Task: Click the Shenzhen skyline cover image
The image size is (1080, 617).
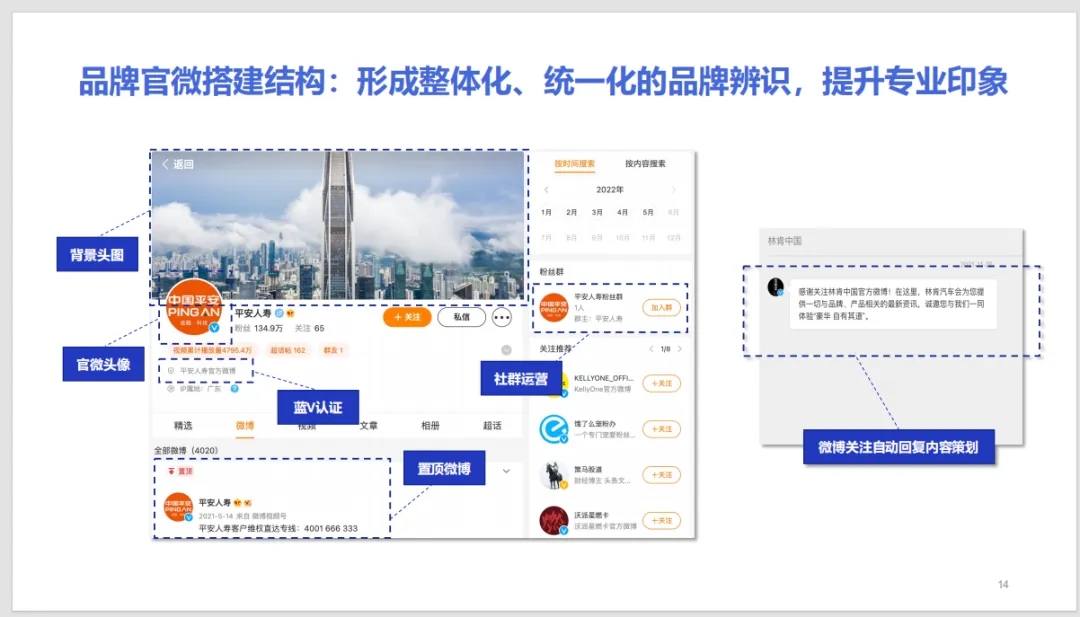Action: pos(338,225)
